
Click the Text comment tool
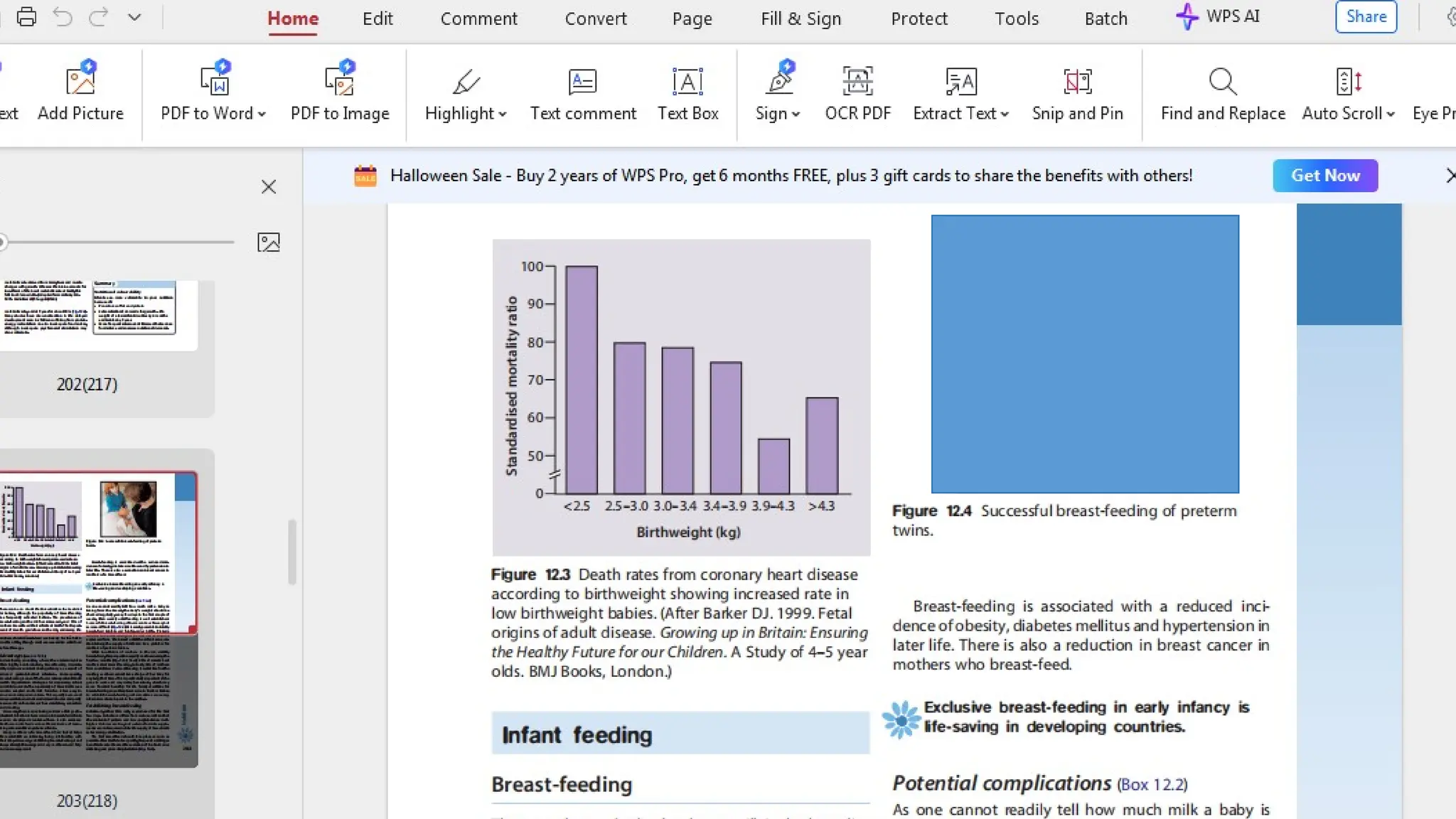(582, 91)
